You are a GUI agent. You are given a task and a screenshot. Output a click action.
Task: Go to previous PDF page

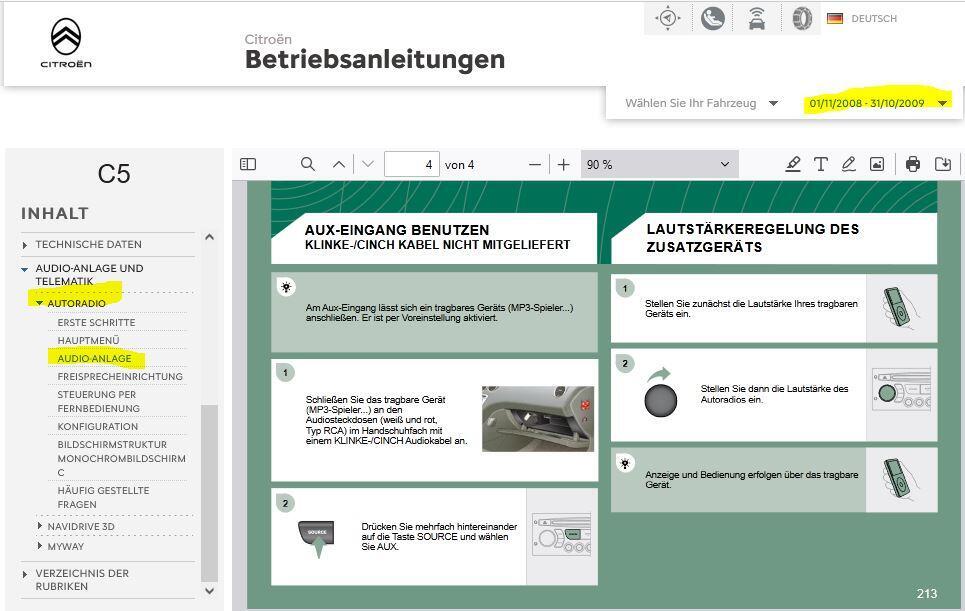338,164
